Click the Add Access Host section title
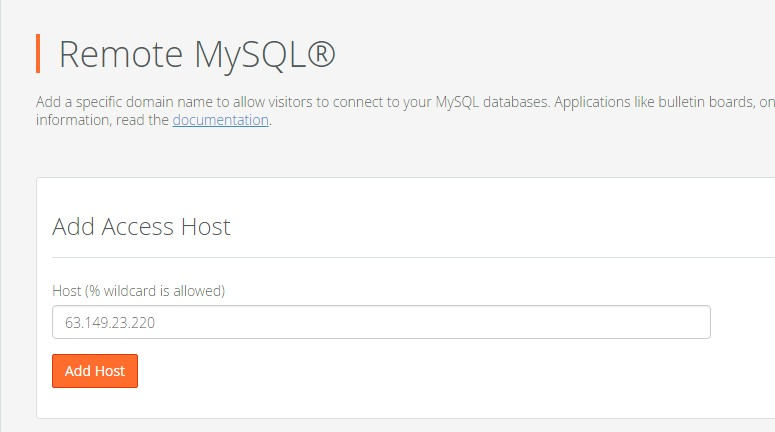The image size is (775, 432). pyautogui.click(x=141, y=226)
